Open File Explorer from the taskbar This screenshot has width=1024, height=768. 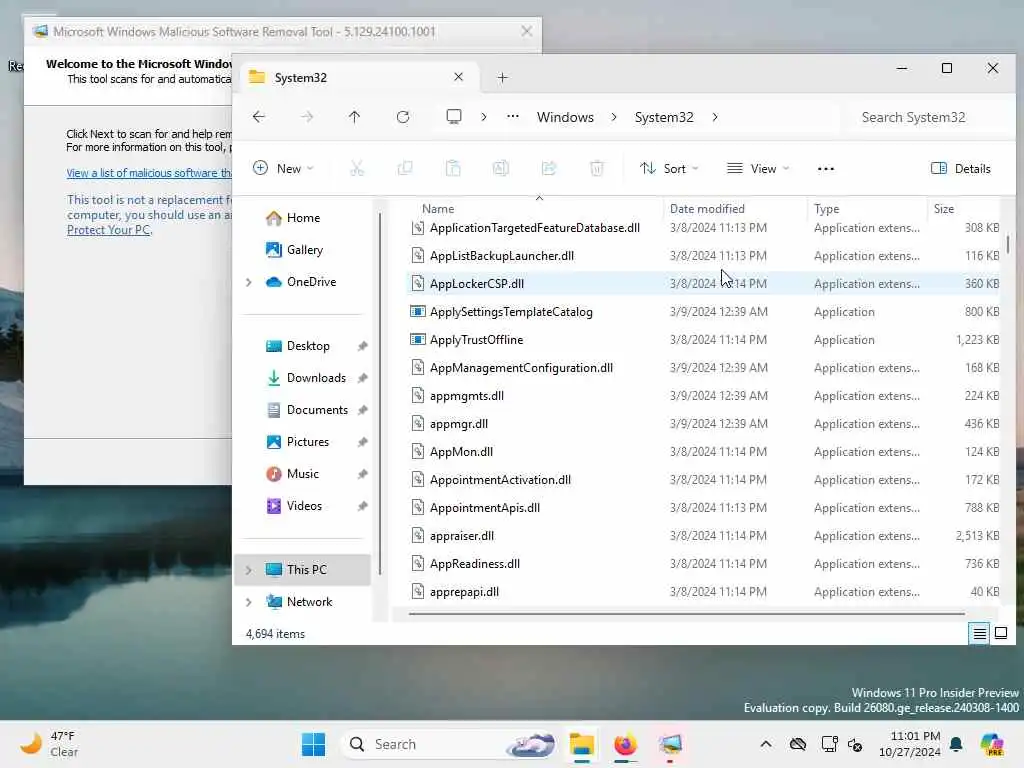click(x=581, y=744)
